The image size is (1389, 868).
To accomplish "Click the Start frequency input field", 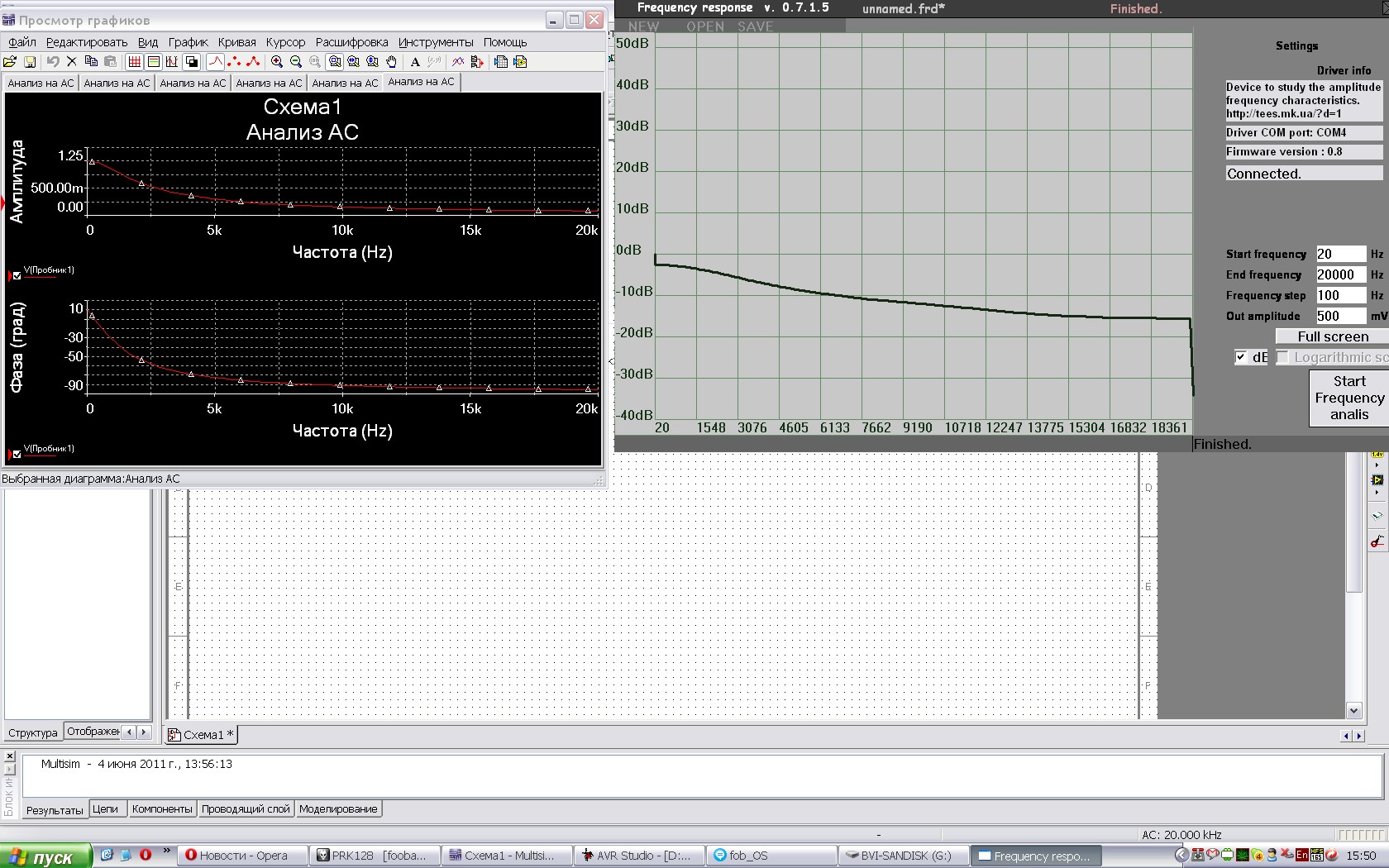I will pyautogui.click(x=1339, y=254).
